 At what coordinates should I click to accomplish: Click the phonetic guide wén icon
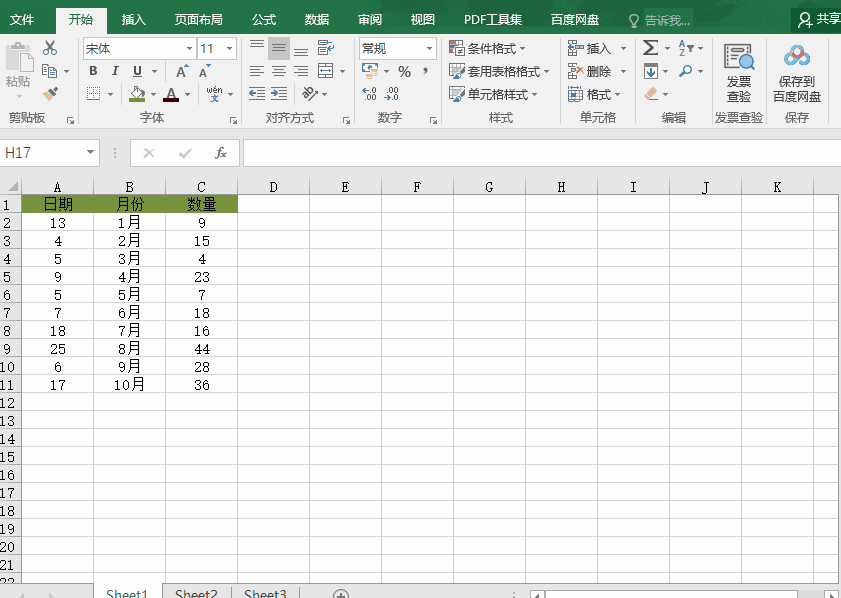[x=215, y=94]
